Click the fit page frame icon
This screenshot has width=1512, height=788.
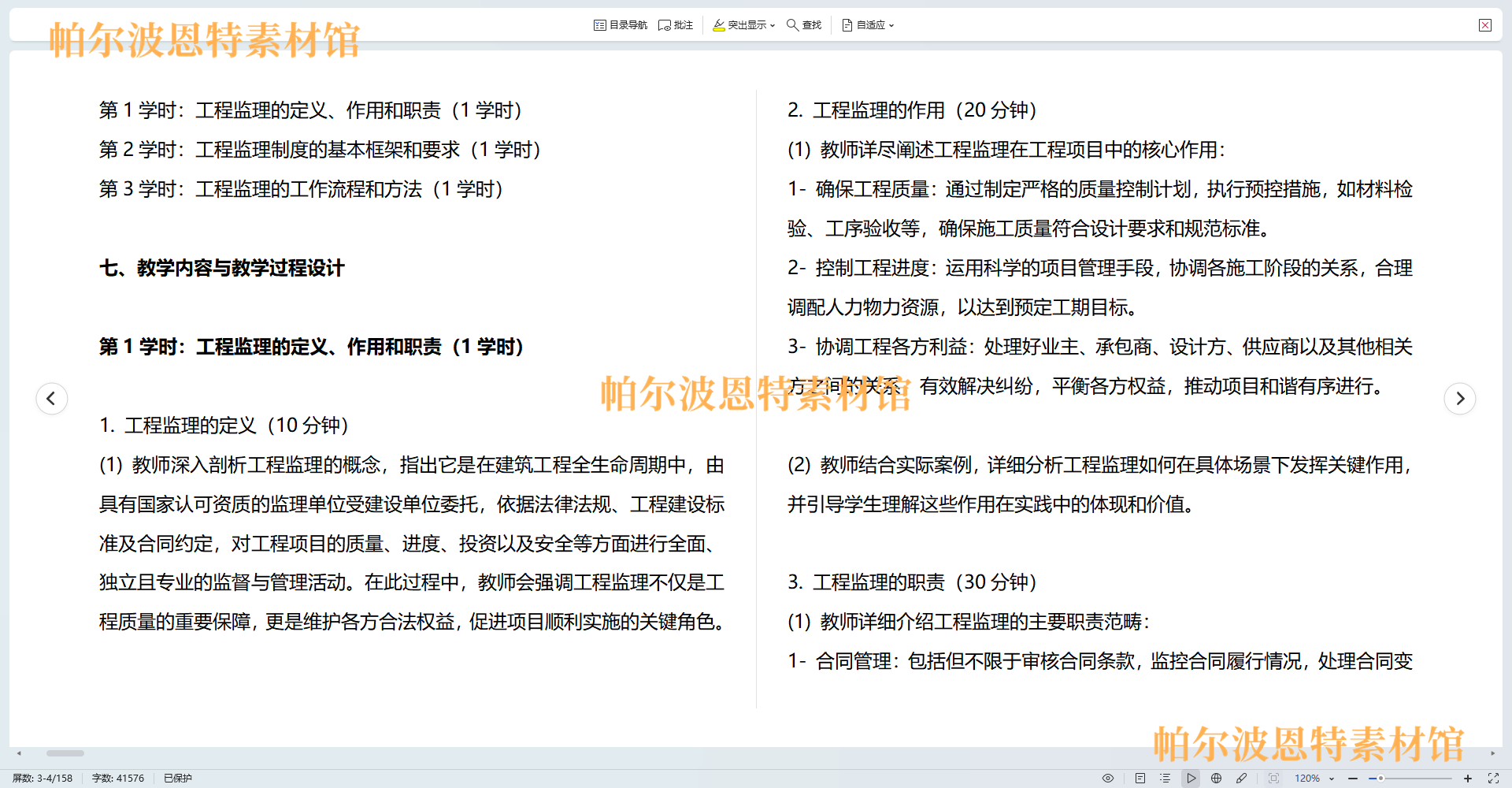[x=1274, y=778]
